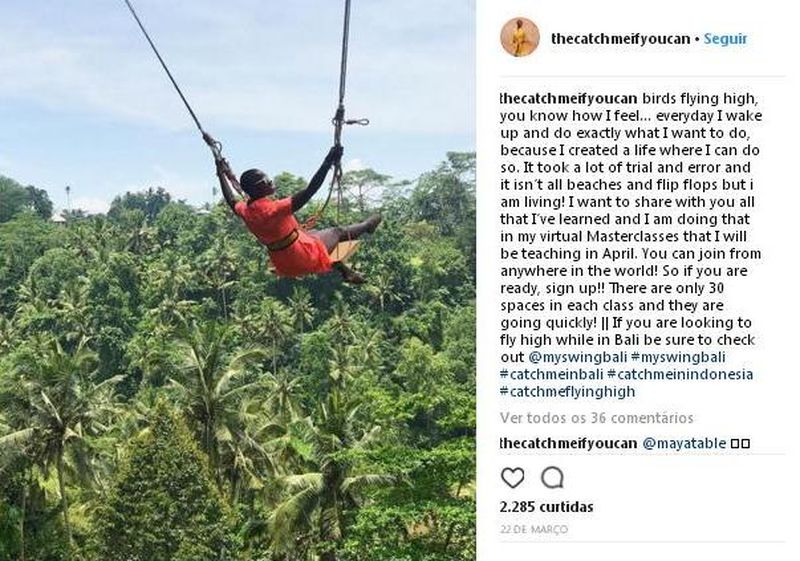Image resolution: width=800 pixels, height=561 pixels.
Task: Click the comment speech bubble icon
Action: pos(552,477)
